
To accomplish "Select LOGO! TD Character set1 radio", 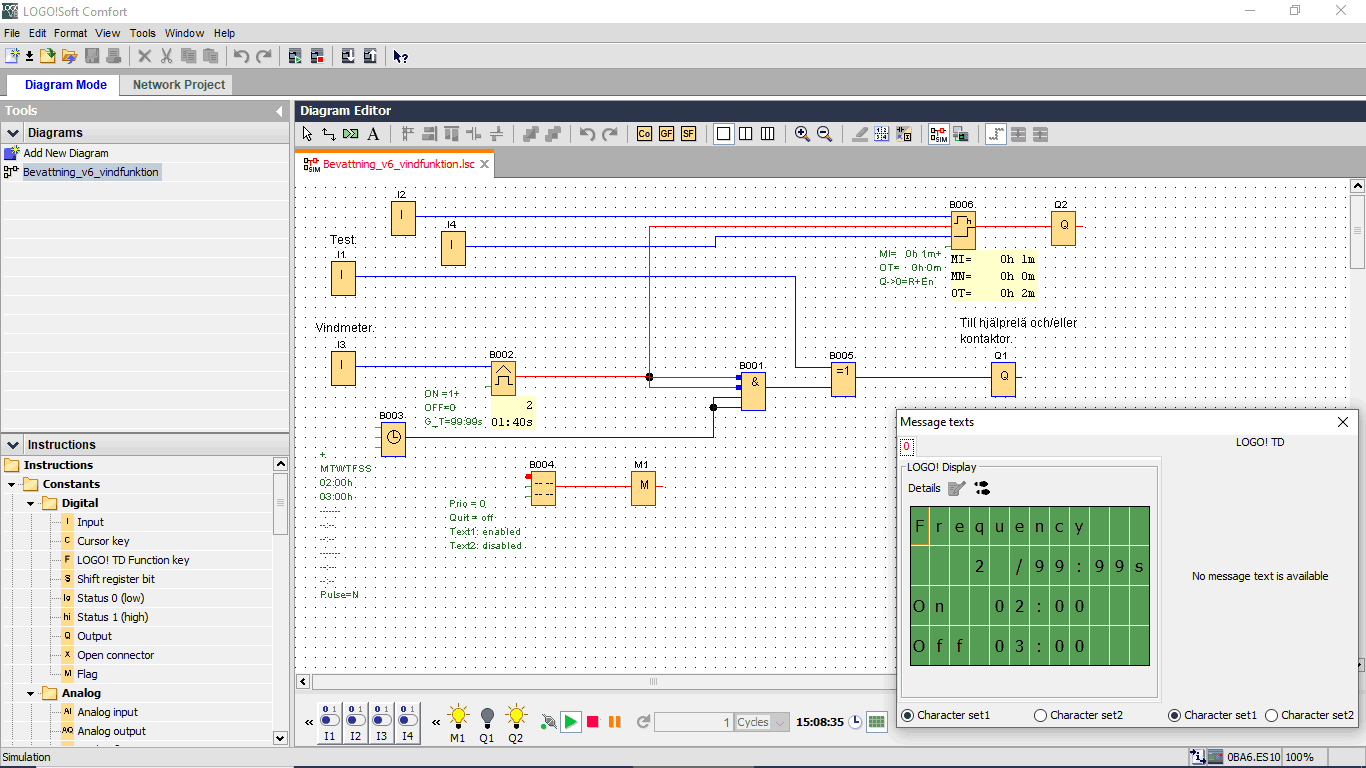I will tap(1174, 715).
